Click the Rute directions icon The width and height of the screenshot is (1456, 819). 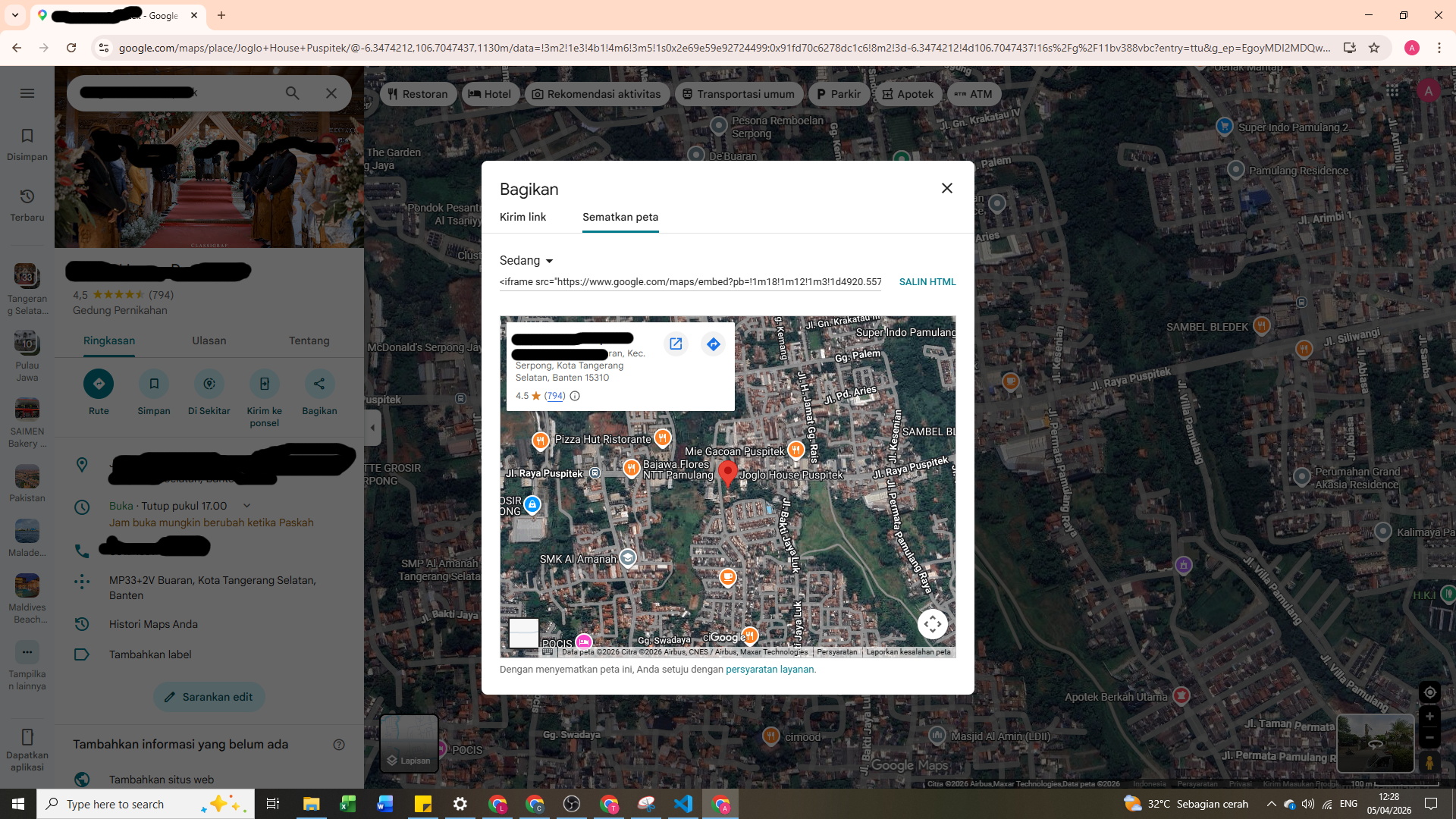click(x=99, y=384)
